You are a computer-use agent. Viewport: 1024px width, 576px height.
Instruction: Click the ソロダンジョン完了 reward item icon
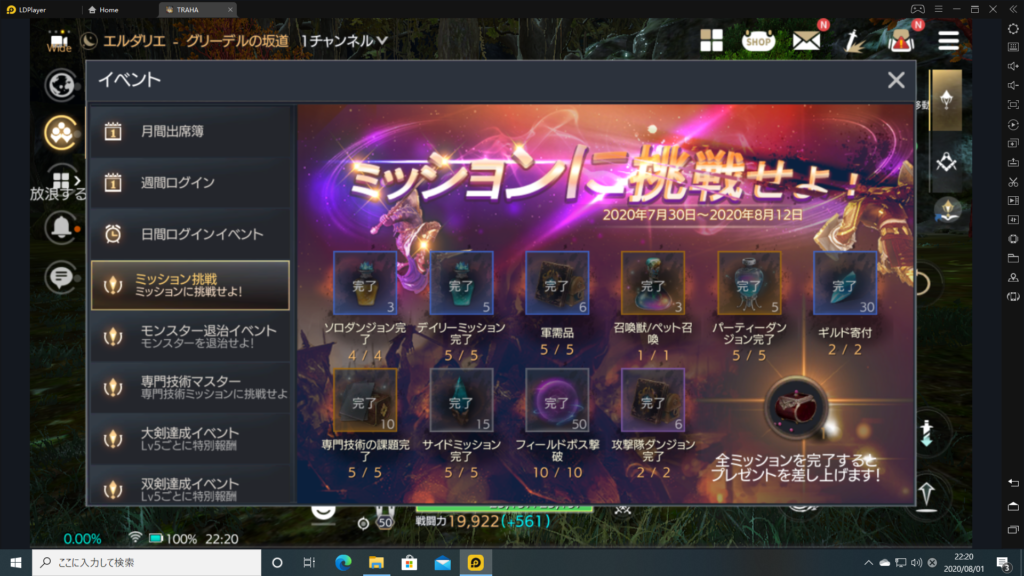click(x=365, y=283)
